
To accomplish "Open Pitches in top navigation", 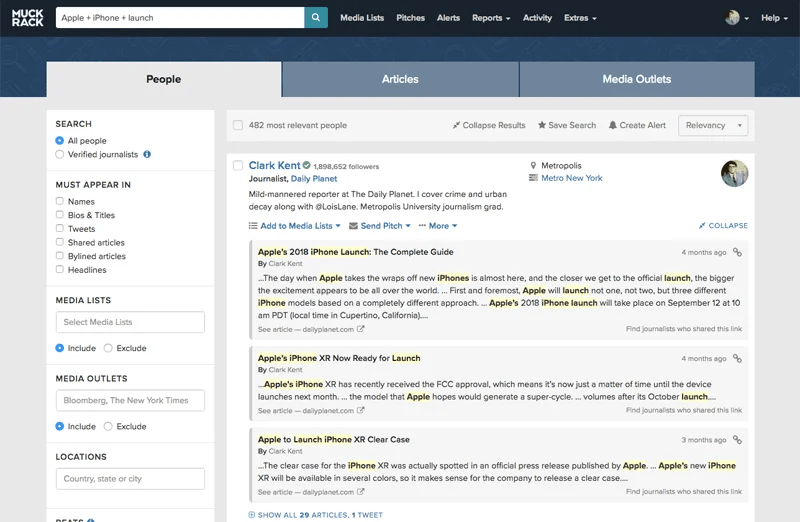I will 410,18.
